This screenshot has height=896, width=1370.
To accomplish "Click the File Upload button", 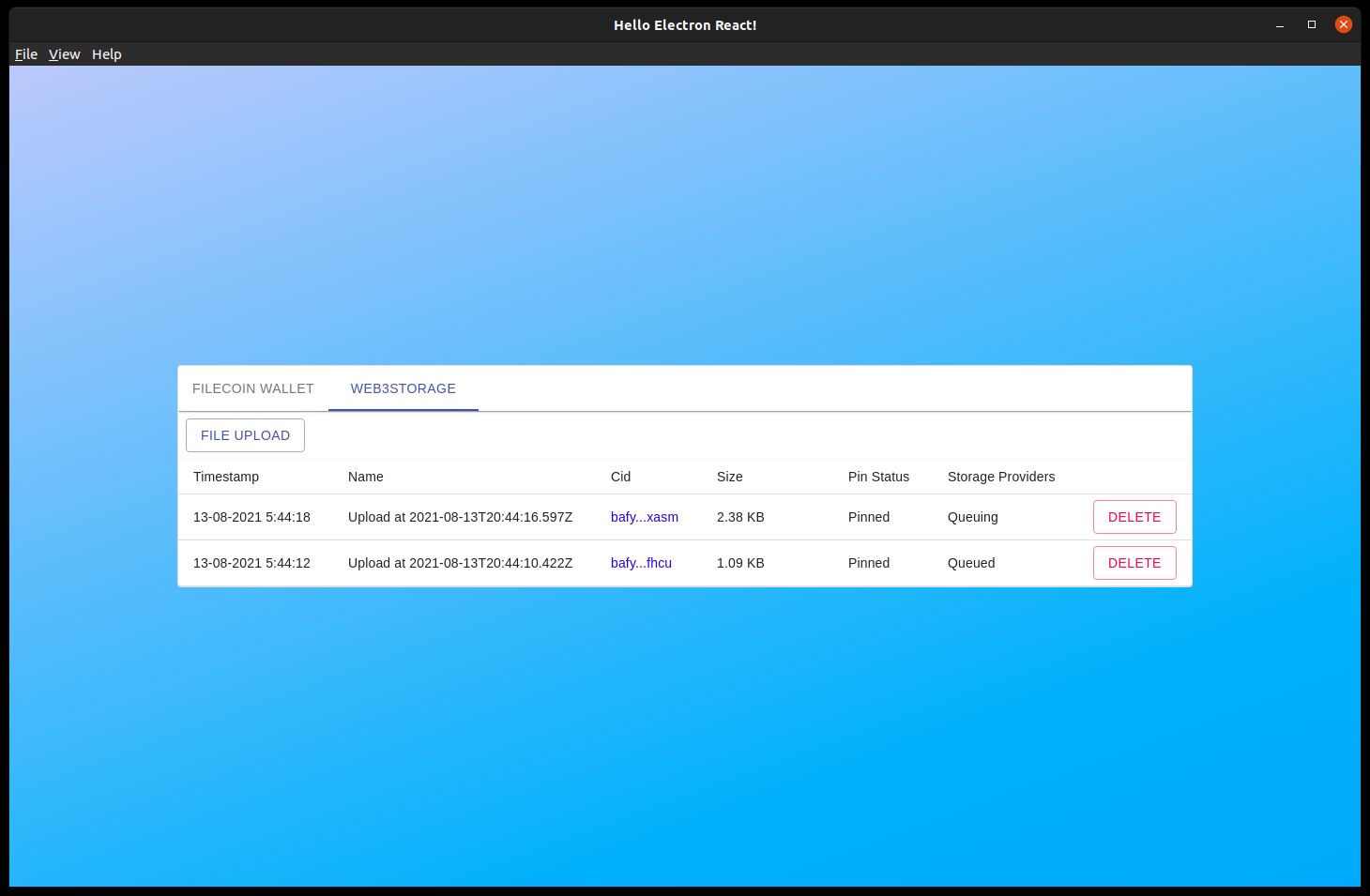I will click(245, 435).
